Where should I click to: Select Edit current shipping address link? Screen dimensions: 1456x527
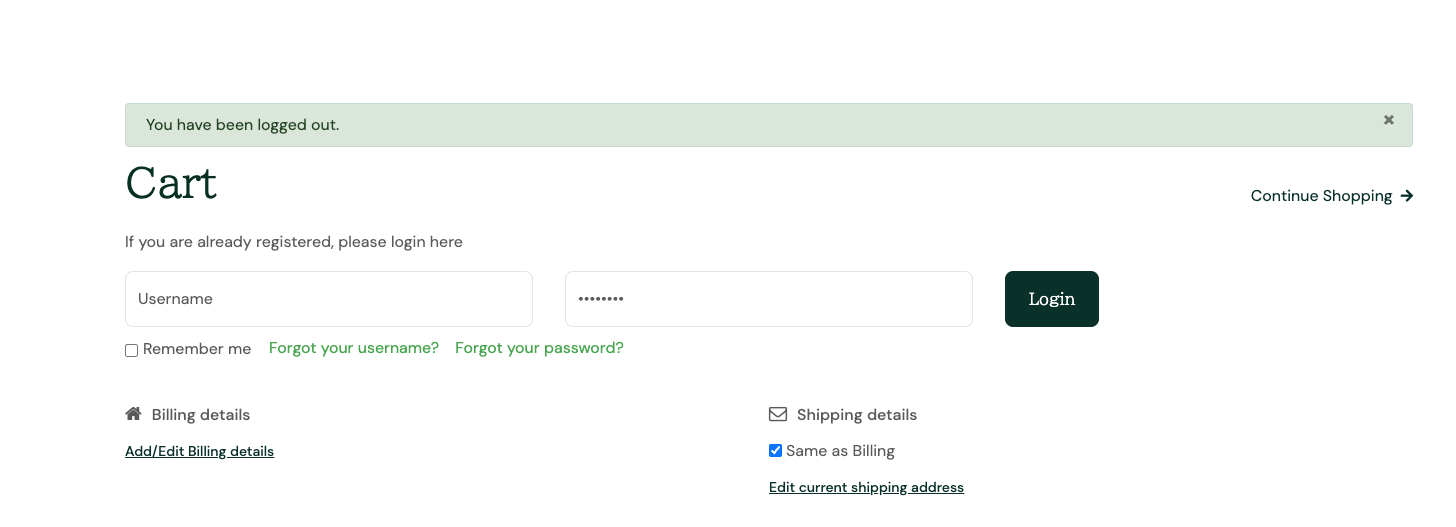[x=866, y=488]
